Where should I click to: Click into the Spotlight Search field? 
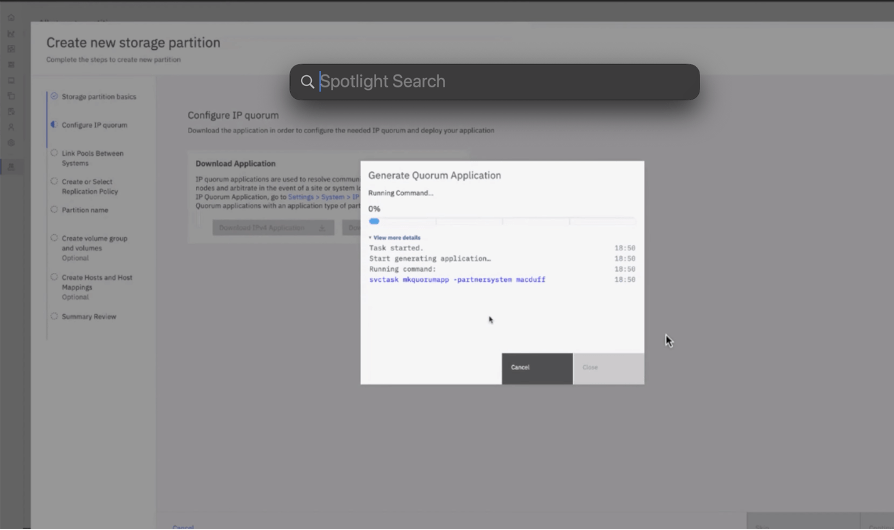tap(500, 82)
